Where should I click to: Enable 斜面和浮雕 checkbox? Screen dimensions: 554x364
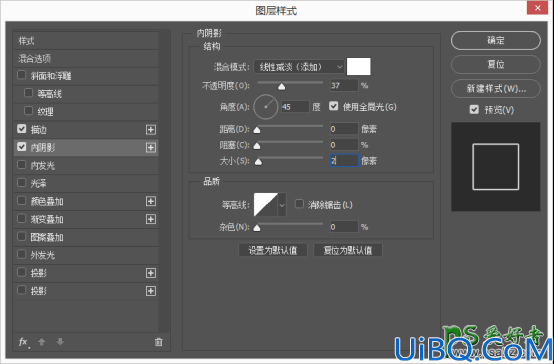tap(22, 75)
